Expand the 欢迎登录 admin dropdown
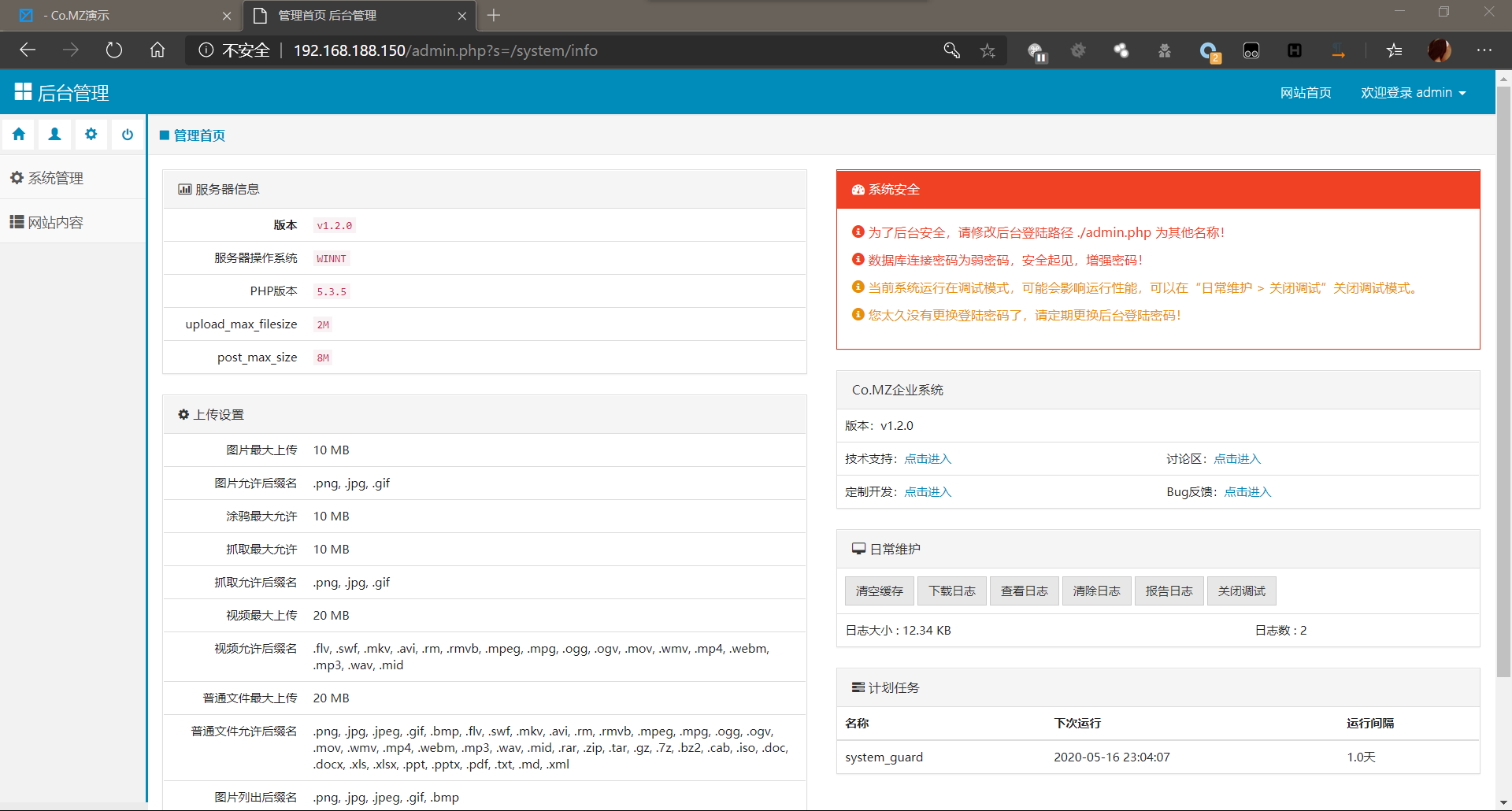 pyautogui.click(x=1414, y=93)
